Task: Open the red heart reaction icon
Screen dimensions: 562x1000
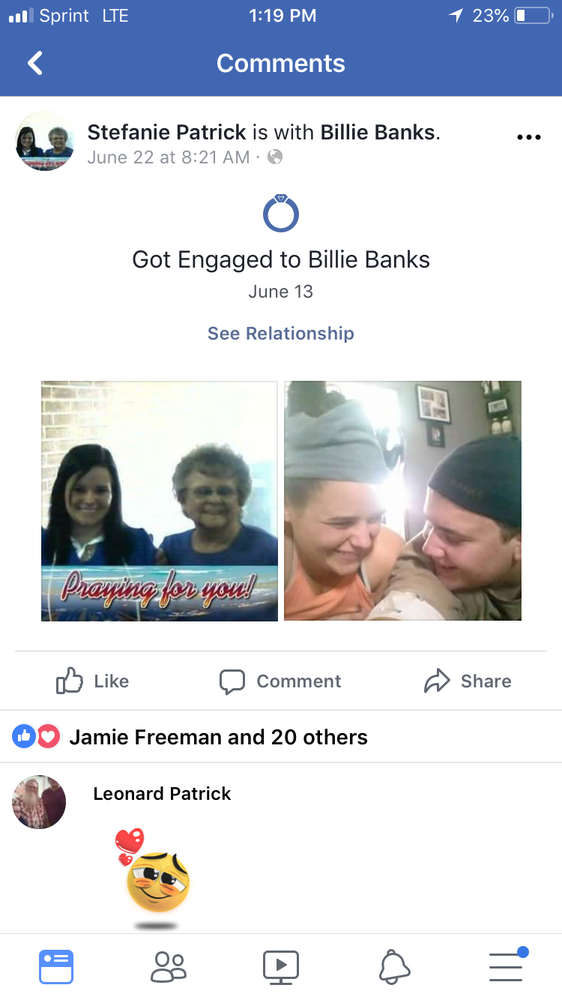Action: pos(48,737)
